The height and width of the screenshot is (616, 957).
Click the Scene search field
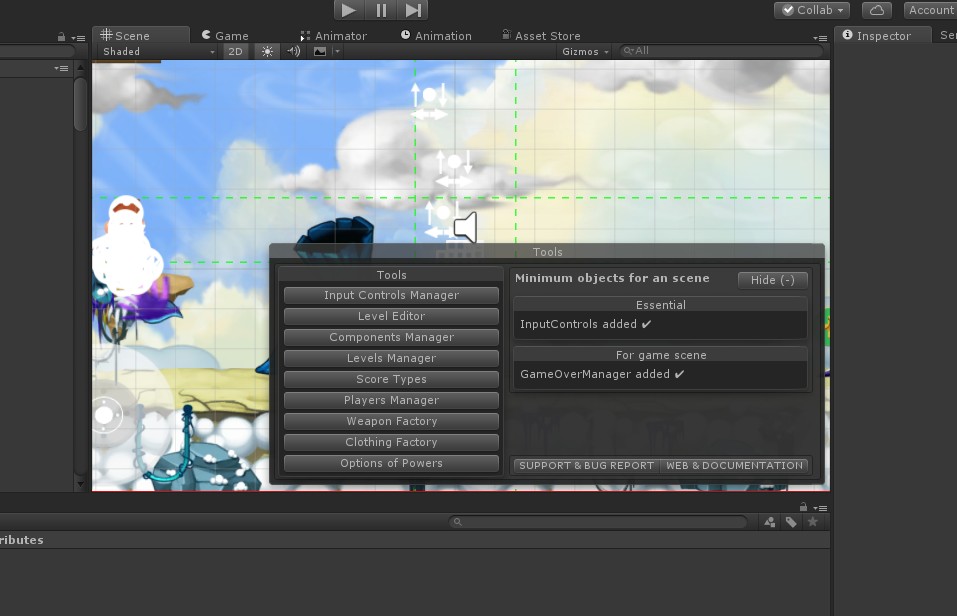(x=721, y=51)
